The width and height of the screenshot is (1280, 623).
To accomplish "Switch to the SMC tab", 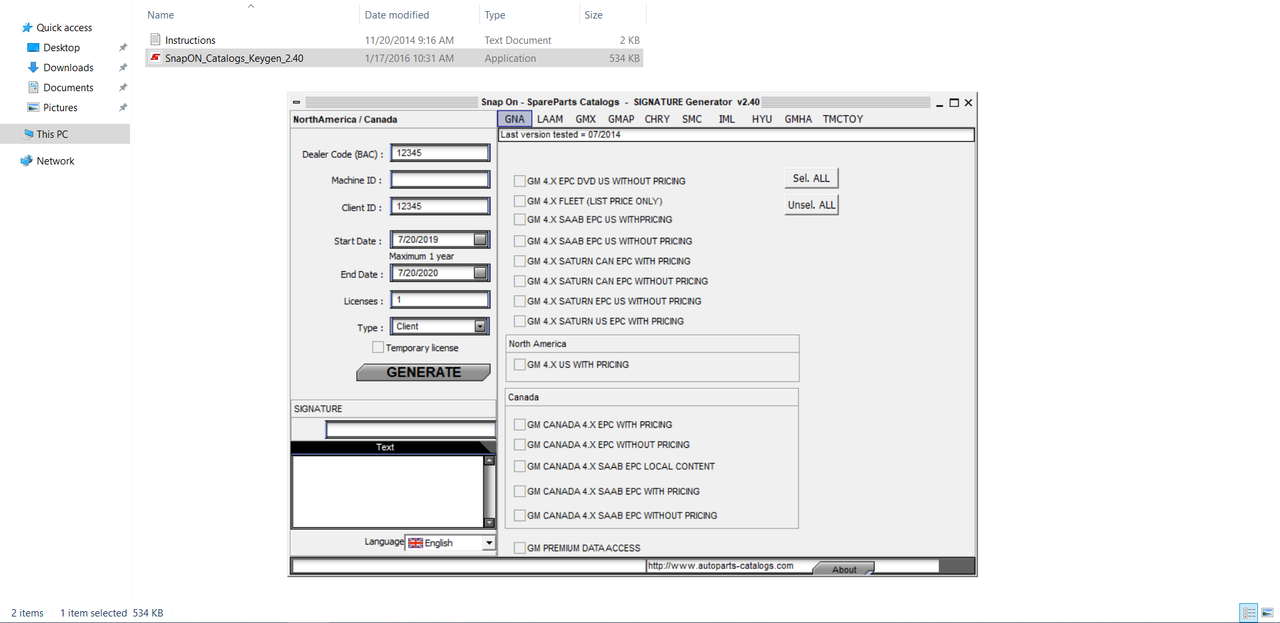I will tap(692, 119).
